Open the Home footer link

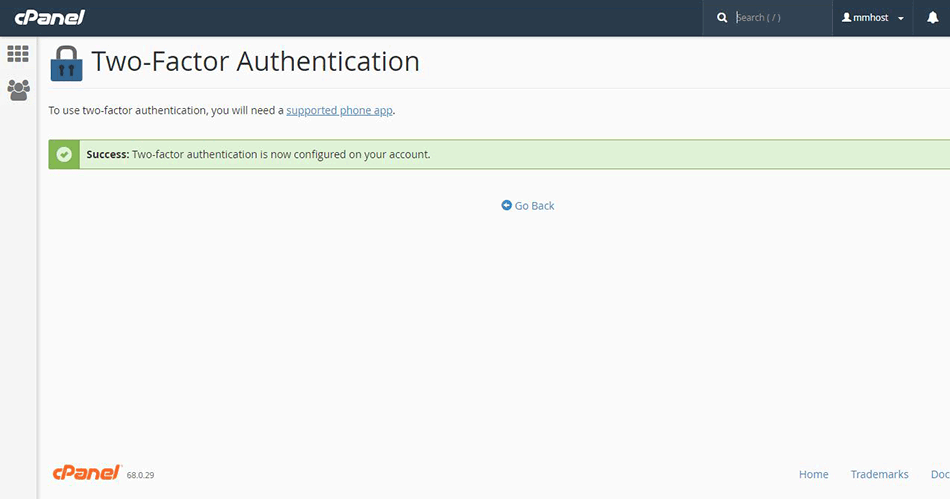813,474
